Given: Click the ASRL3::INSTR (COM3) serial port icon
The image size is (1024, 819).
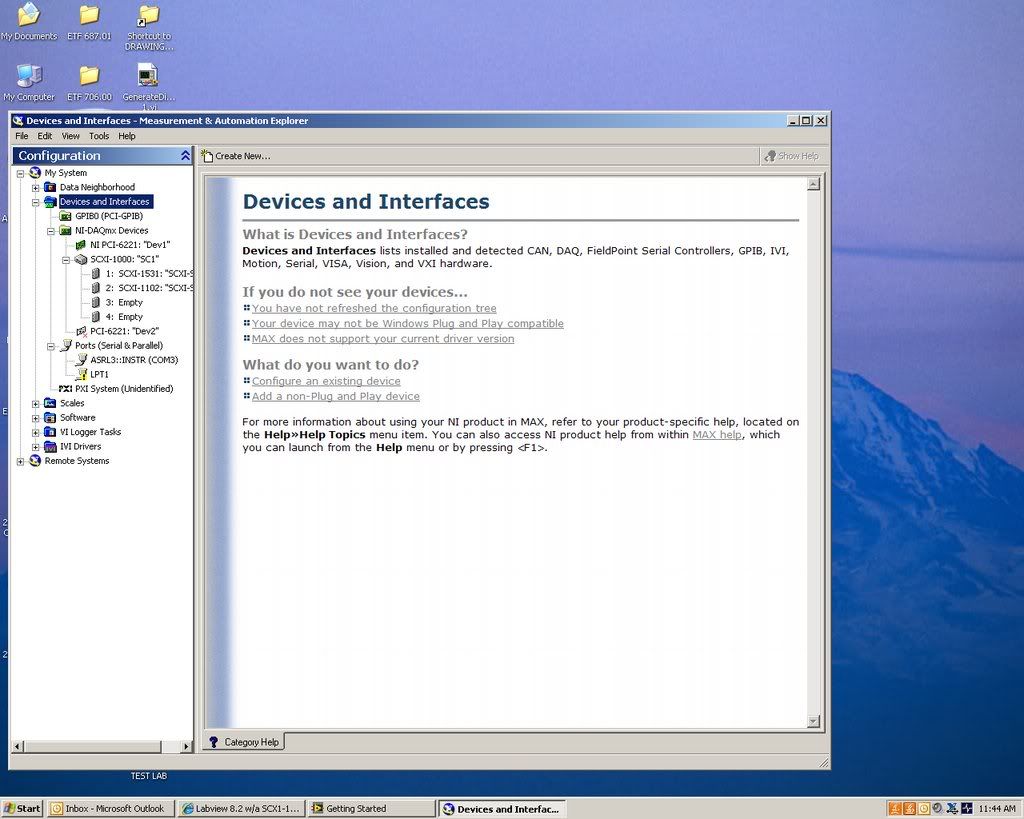Looking at the screenshot, I should coord(81,360).
